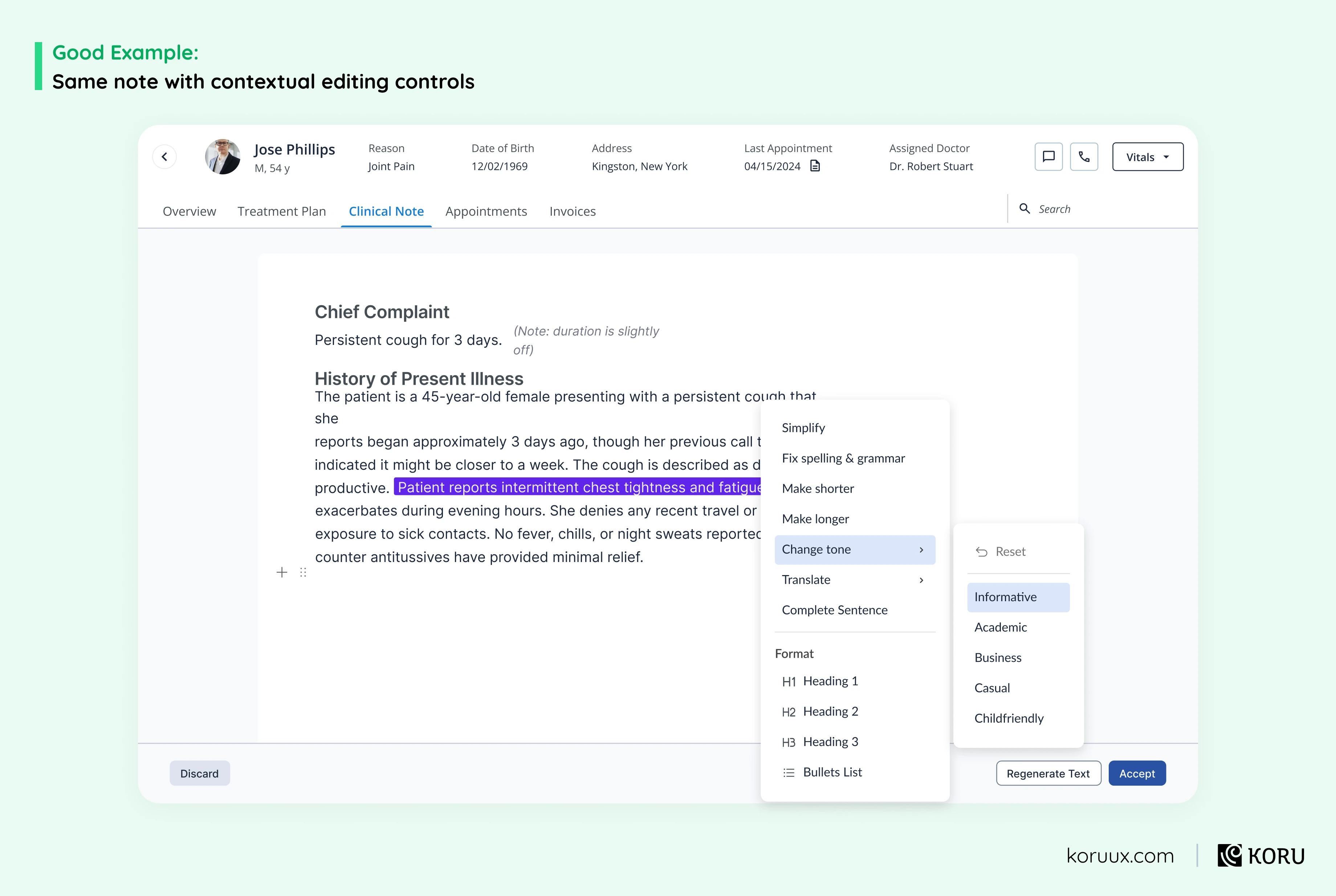
Task: Switch to Treatment Plan tab
Action: point(282,211)
